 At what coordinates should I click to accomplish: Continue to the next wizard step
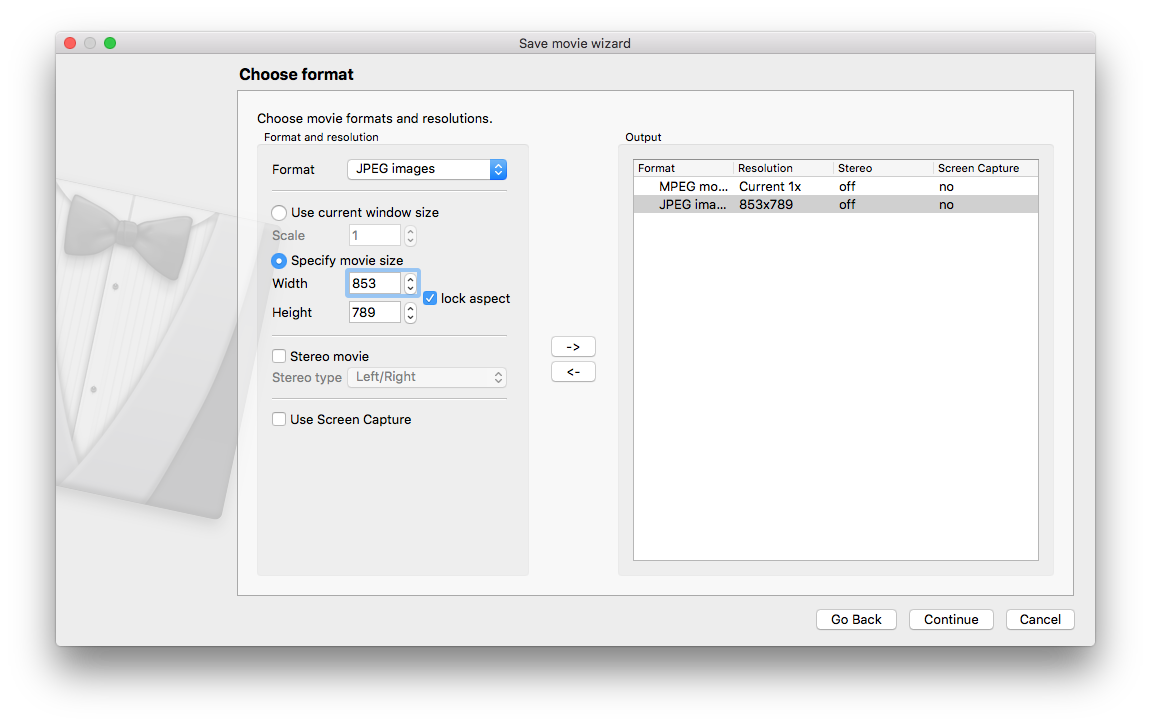(951, 620)
